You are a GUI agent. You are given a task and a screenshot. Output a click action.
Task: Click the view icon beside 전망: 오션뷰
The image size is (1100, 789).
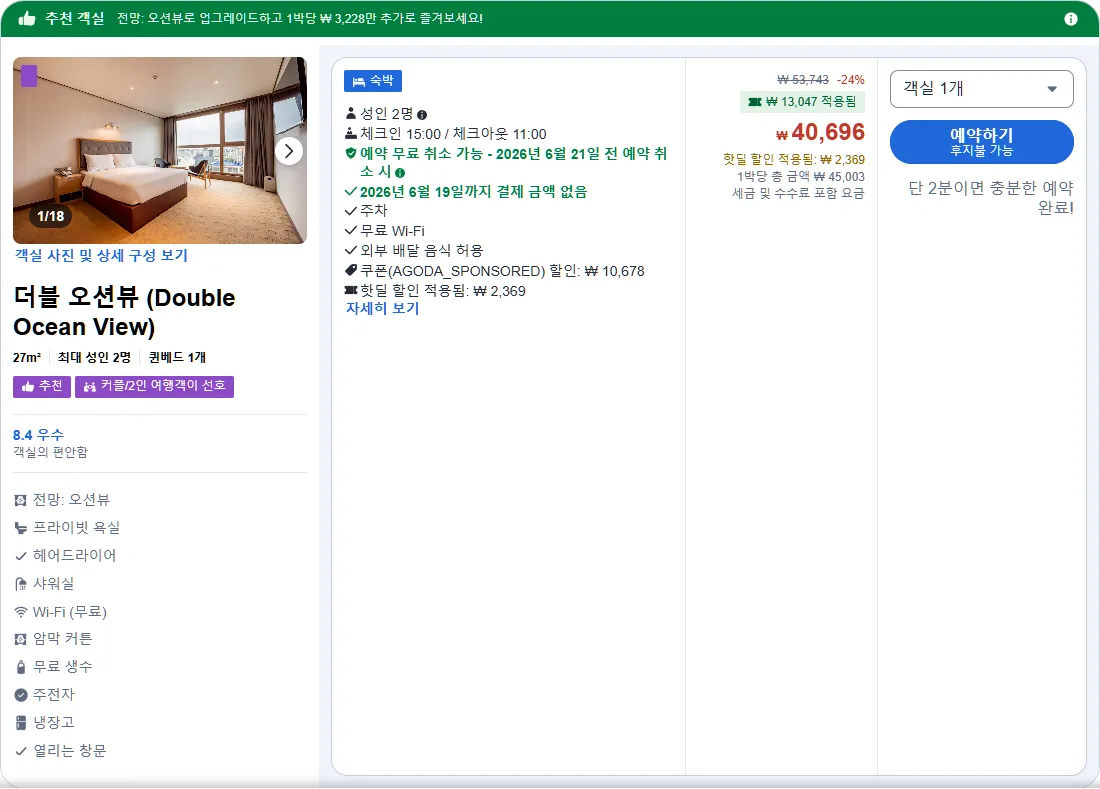(x=20, y=500)
